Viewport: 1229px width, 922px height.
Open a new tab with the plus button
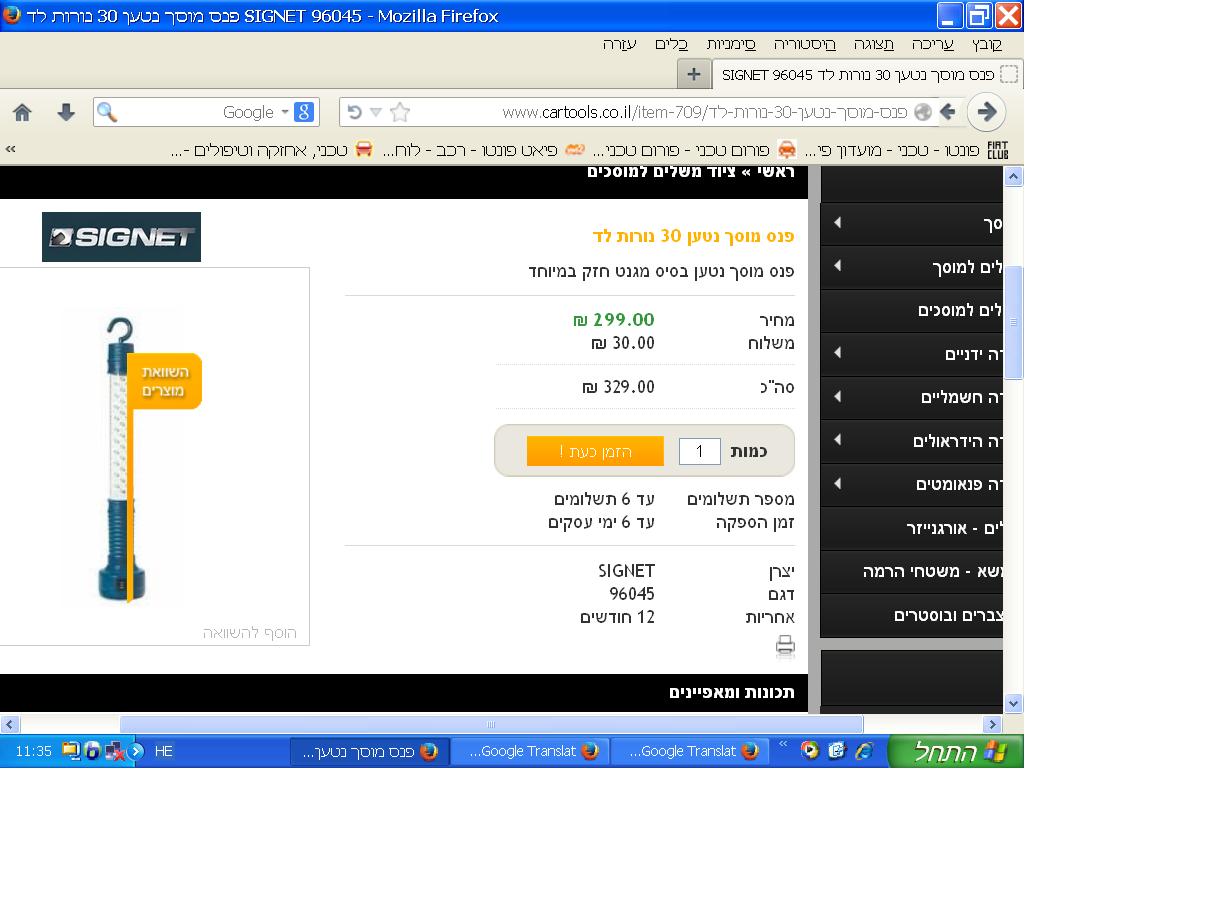(694, 74)
